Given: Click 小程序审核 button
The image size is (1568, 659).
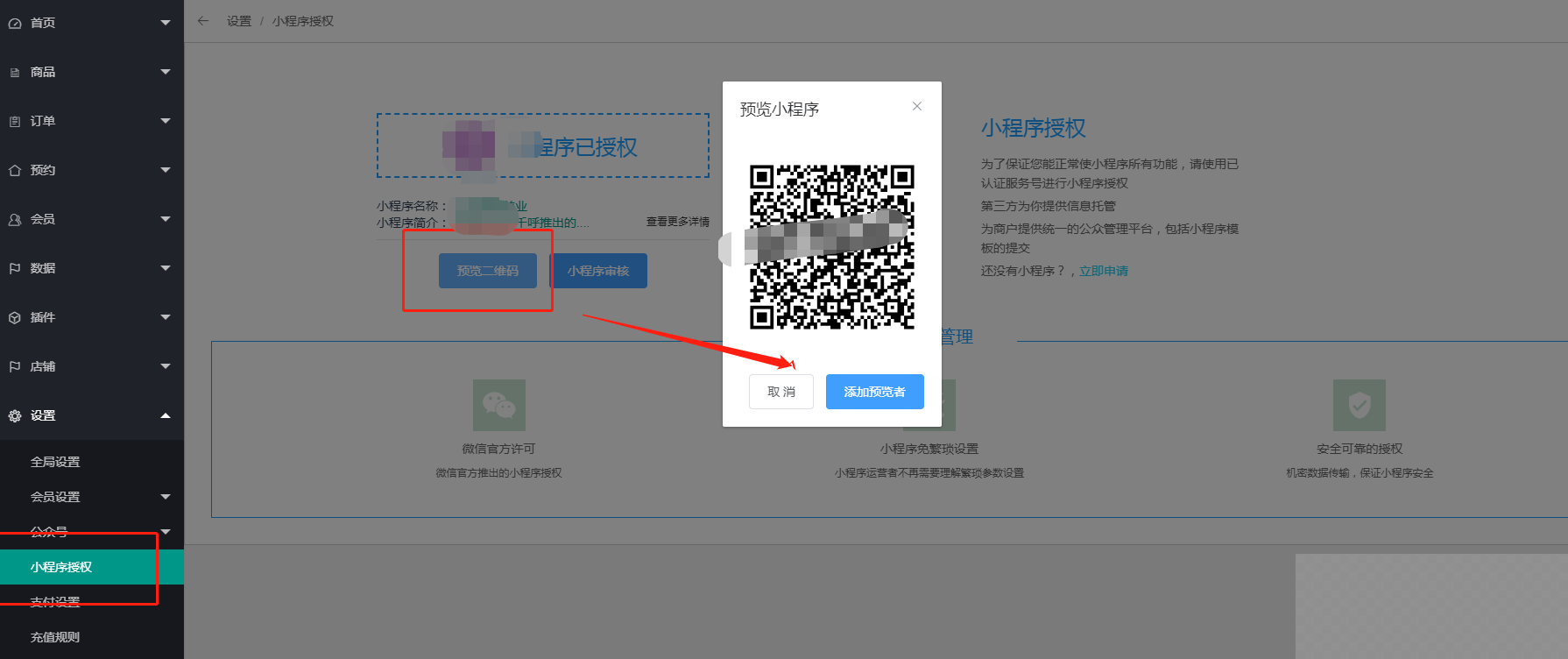Looking at the screenshot, I should [x=598, y=271].
